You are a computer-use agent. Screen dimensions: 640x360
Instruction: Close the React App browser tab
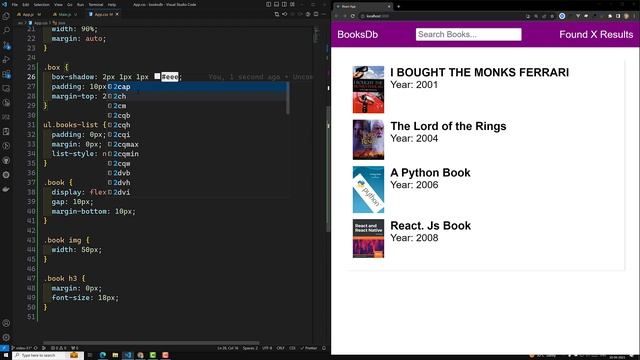coord(389,7)
